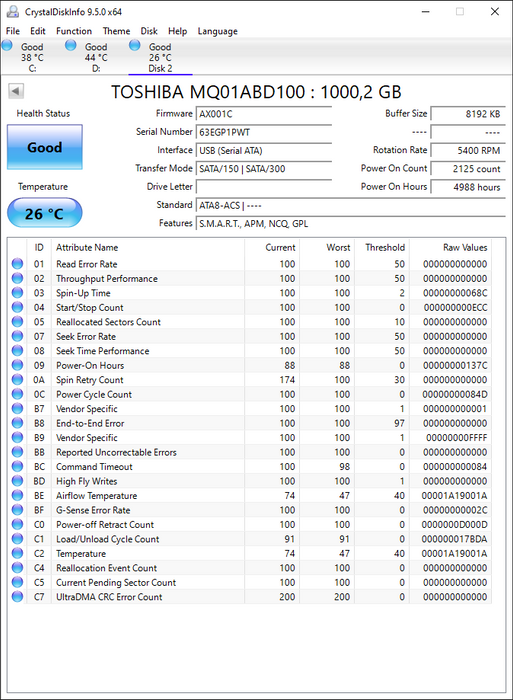This screenshot has width=513, height=700.
Task: Click the status dot for Start/Stop Count
Action: [x=17, y=307]
